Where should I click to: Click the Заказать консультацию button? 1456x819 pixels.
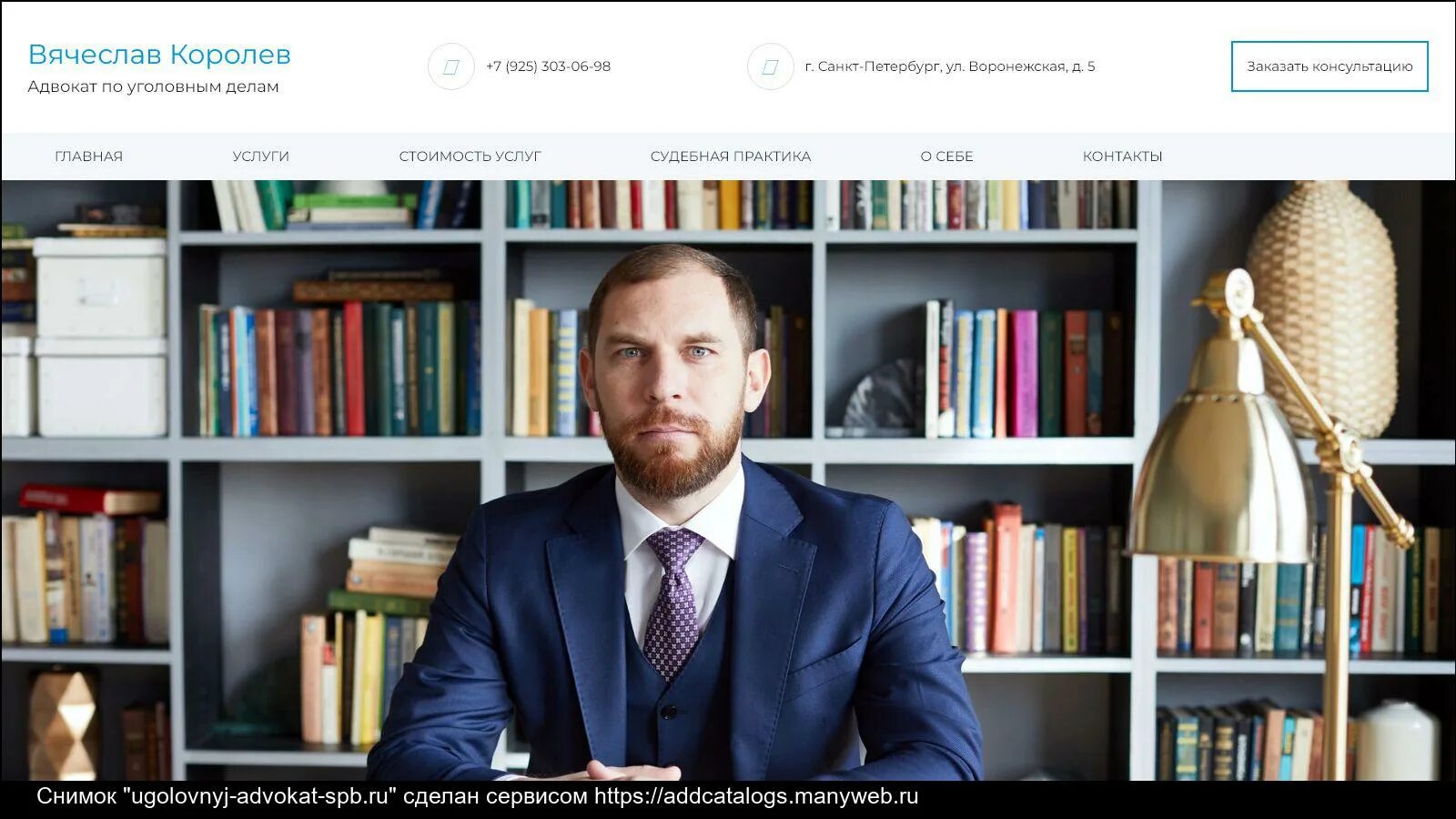pos(1330,66)
